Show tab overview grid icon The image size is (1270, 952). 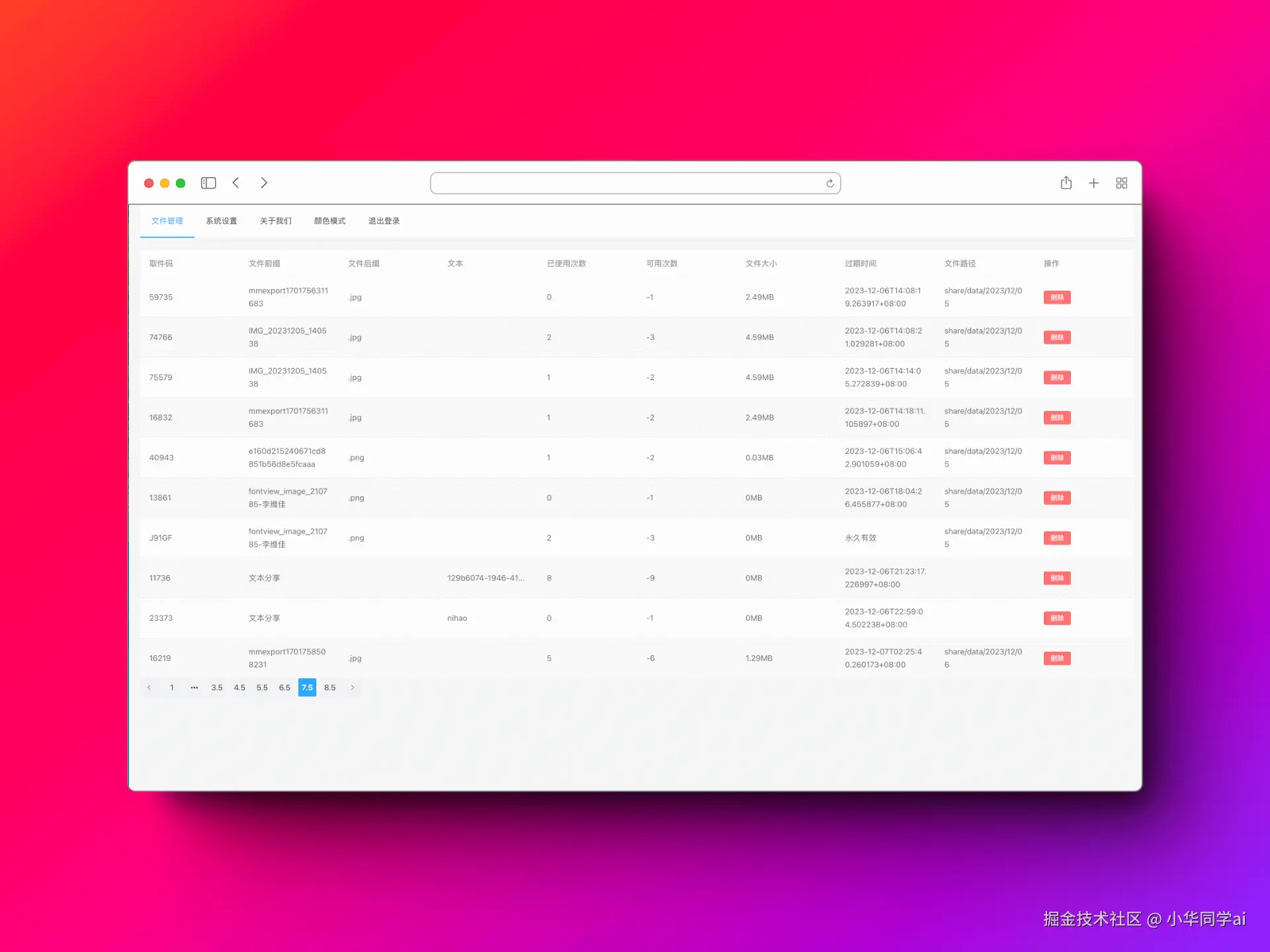pyautogui.click(x=1121, y=183)
